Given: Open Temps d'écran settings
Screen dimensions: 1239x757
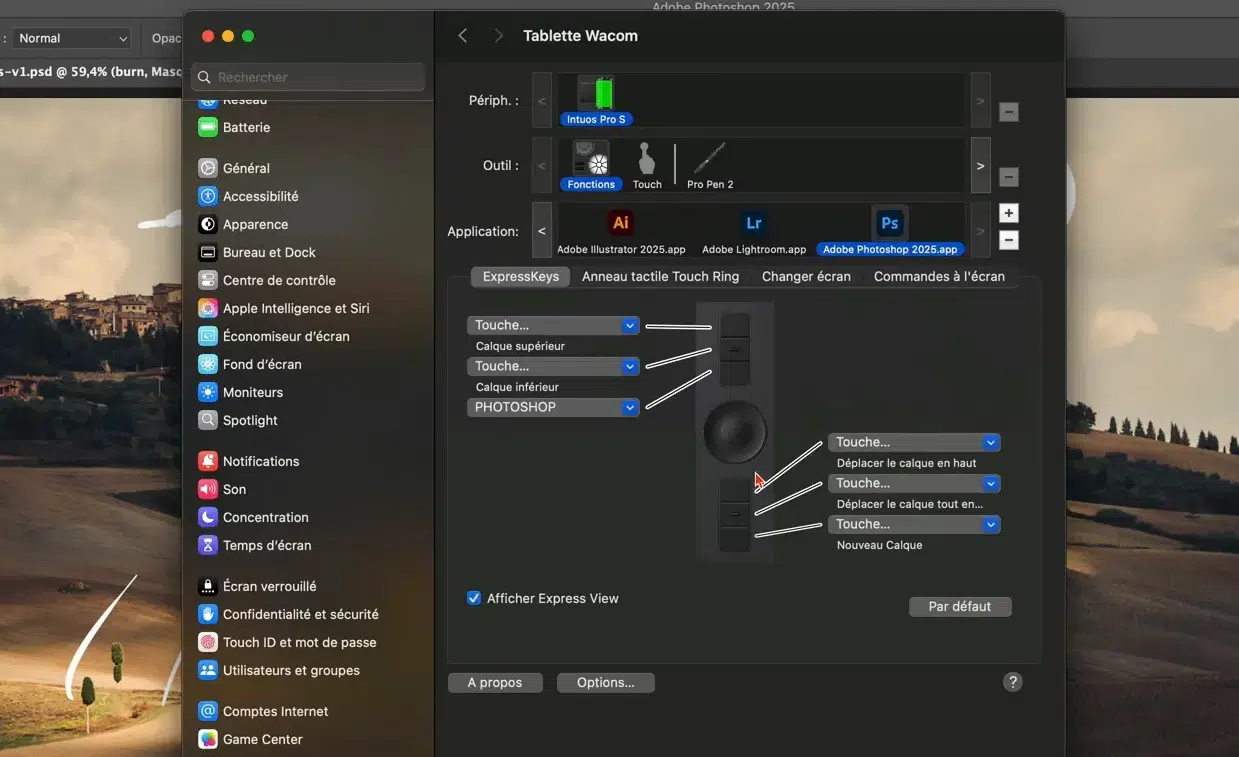Looking at the screenshot, I should 255,545.
